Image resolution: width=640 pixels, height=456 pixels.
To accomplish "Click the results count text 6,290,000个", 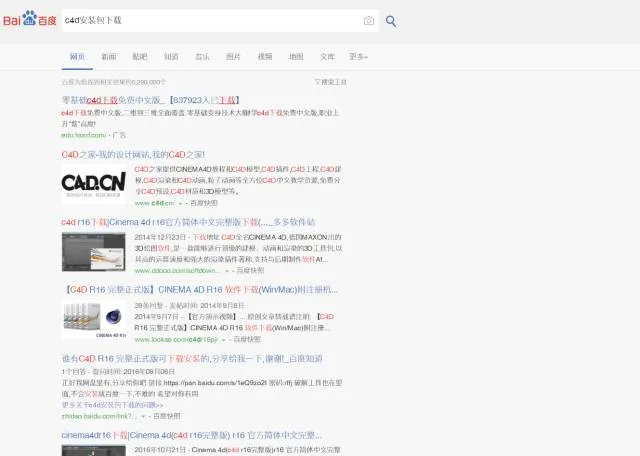I will click(114, 82).
